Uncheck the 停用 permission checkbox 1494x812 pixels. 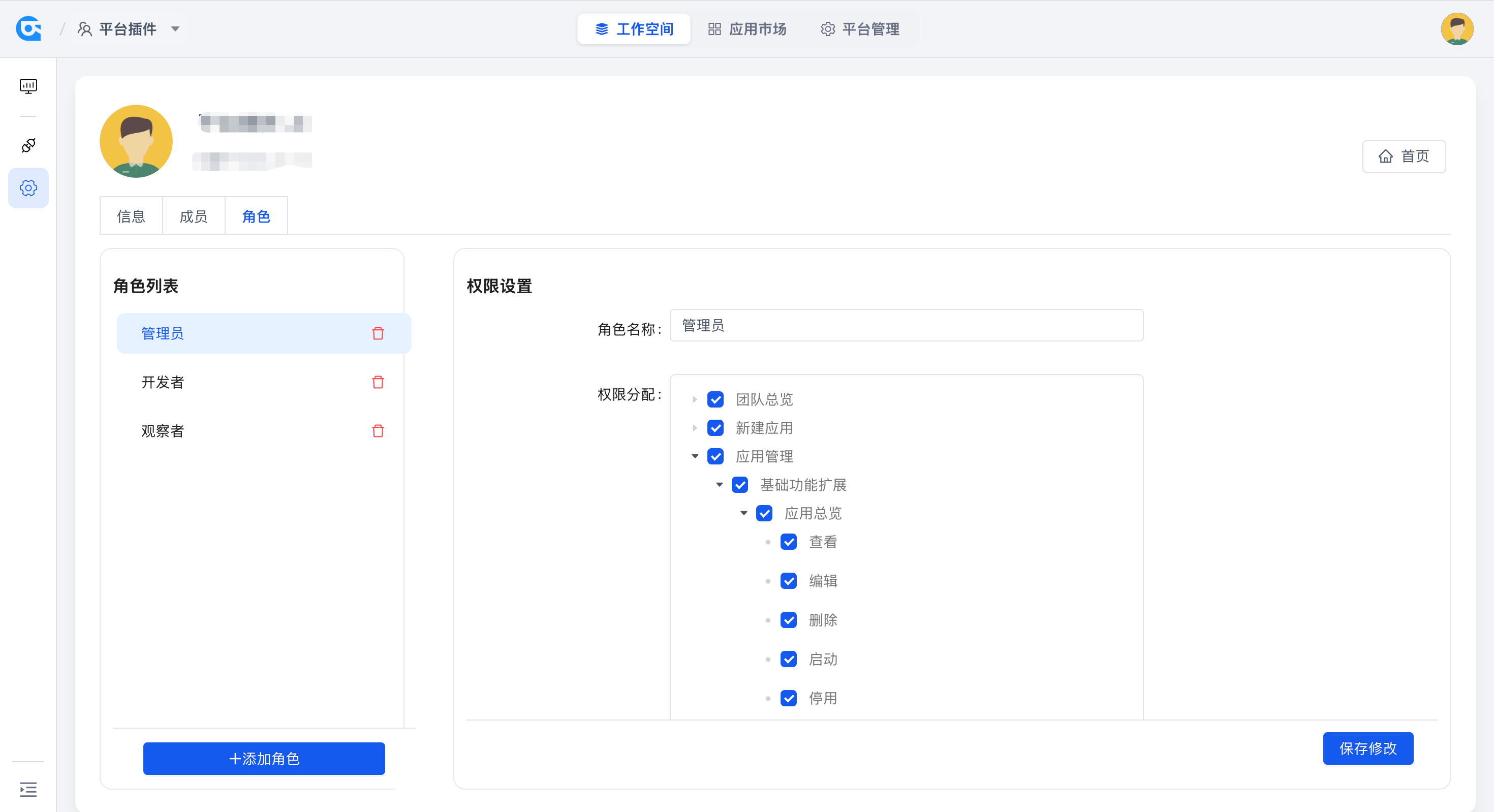[788, 698]
